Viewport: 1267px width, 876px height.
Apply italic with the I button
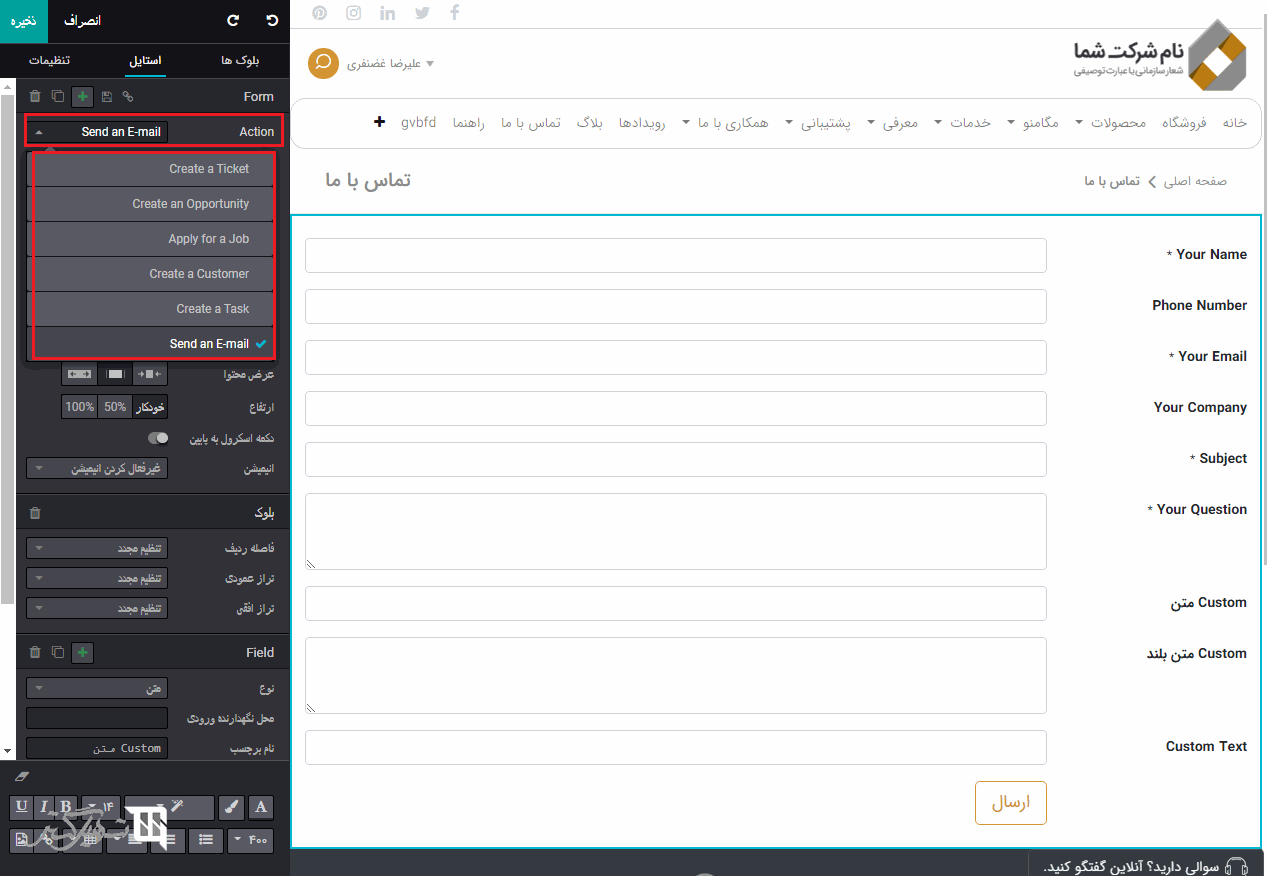44,807
